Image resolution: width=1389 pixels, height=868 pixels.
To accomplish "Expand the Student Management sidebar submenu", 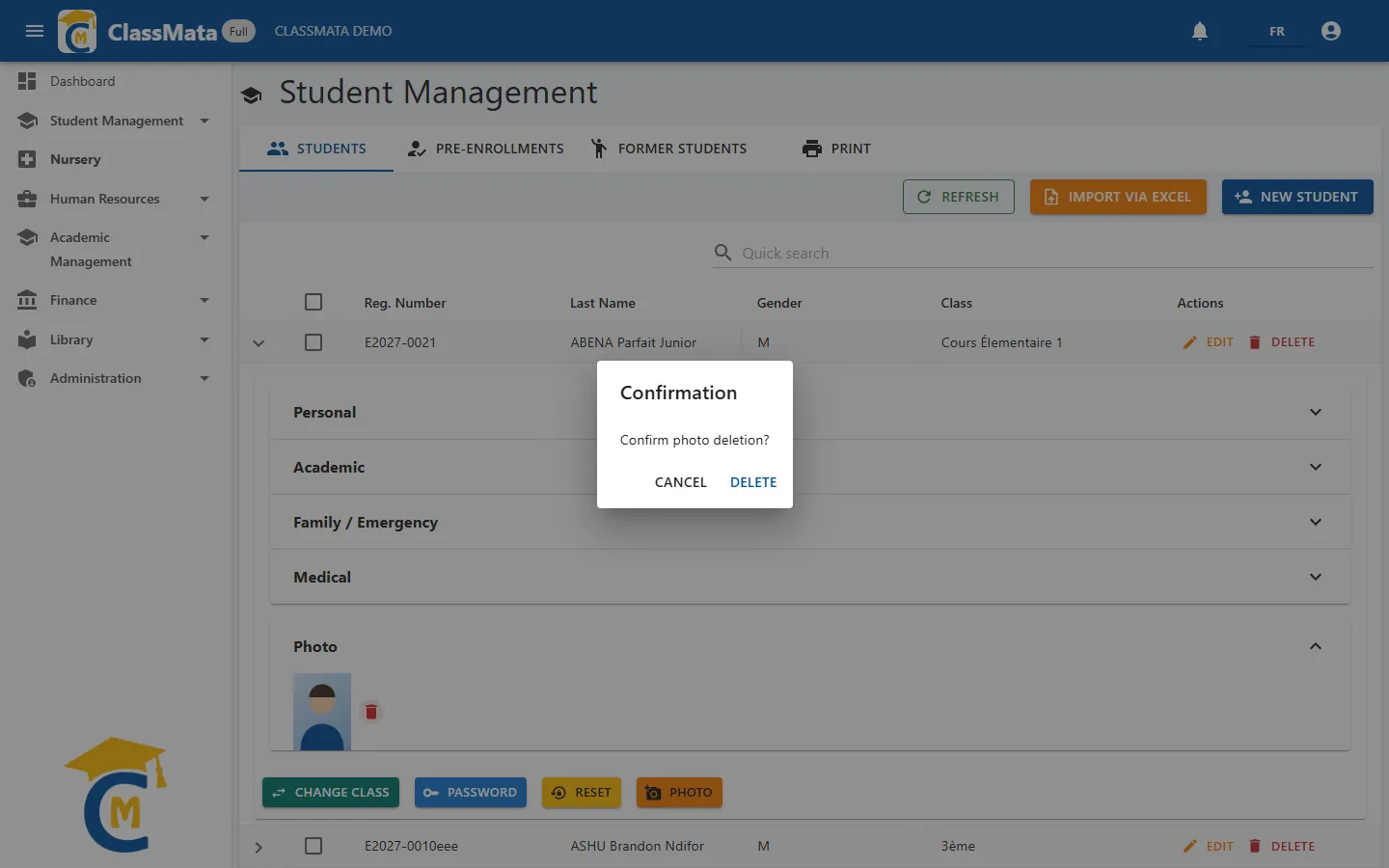I will click(204, 121).
